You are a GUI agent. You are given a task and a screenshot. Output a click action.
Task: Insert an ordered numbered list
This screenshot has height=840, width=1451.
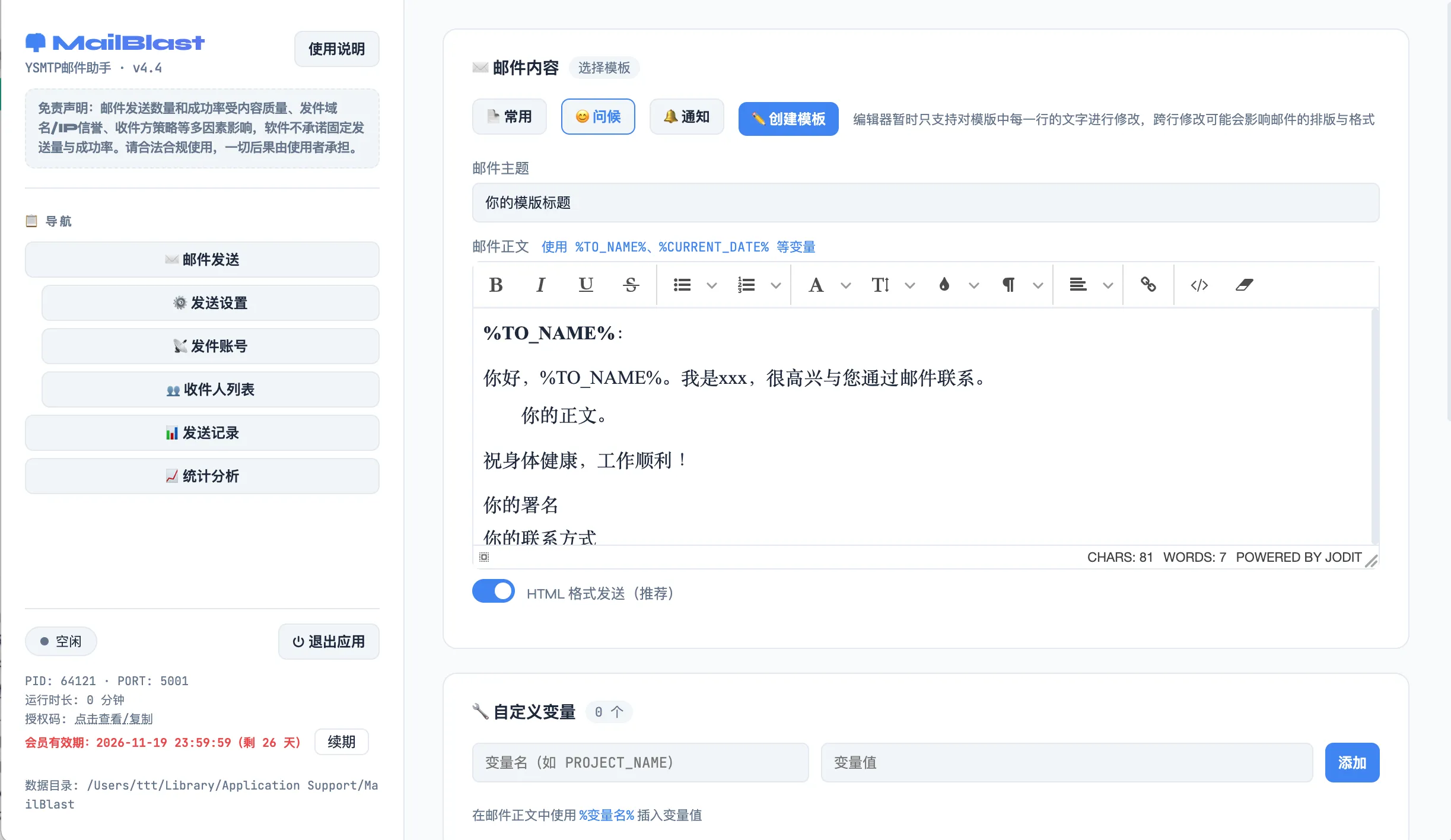tap(746, 285)
